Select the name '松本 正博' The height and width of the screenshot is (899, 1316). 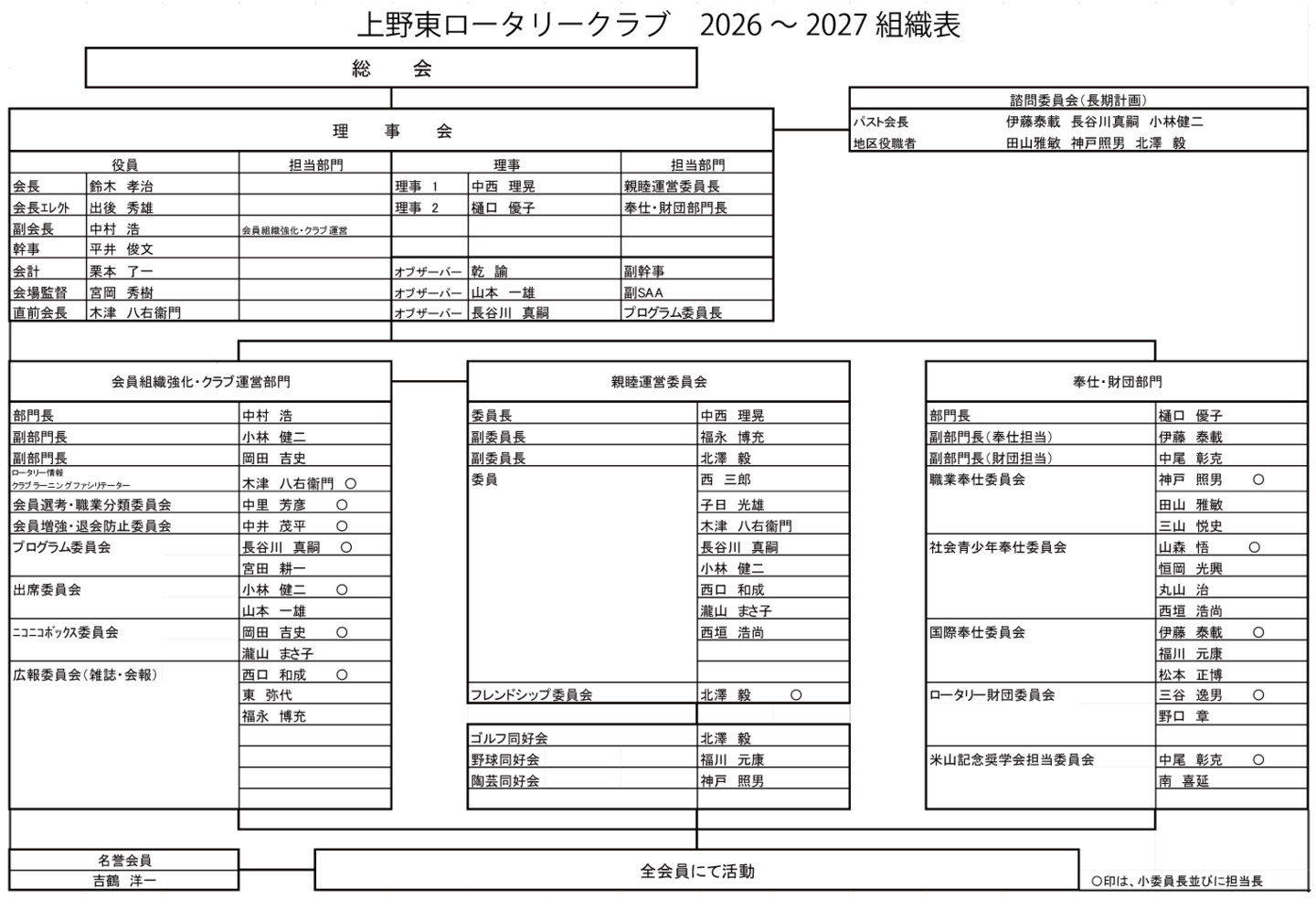pyautogui.click(x=1191, y=675)
